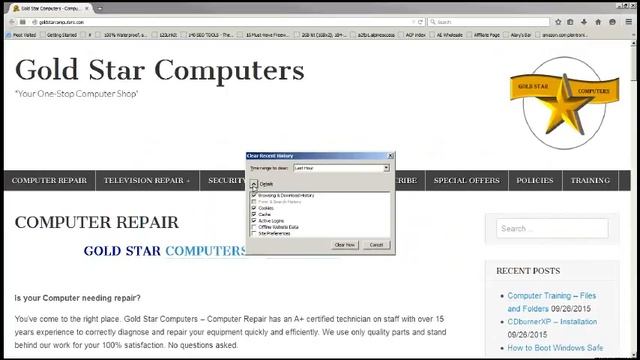Open the Special Offers nav item
Viewport: 640px width, 360px height.
click(x=467, y=180)
